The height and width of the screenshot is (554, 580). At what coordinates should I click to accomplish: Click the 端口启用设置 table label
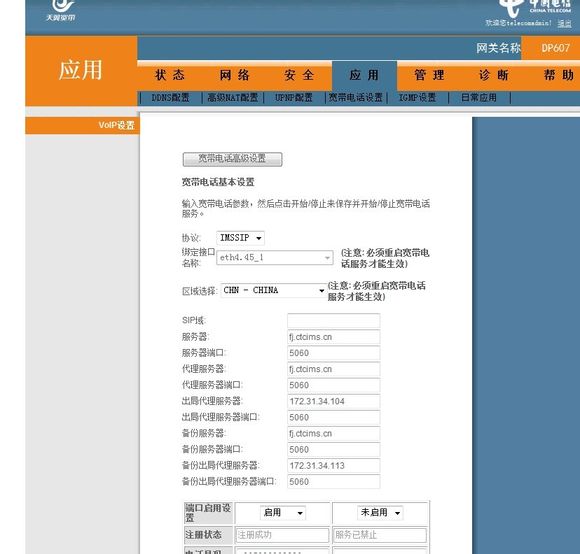point(208,513)
